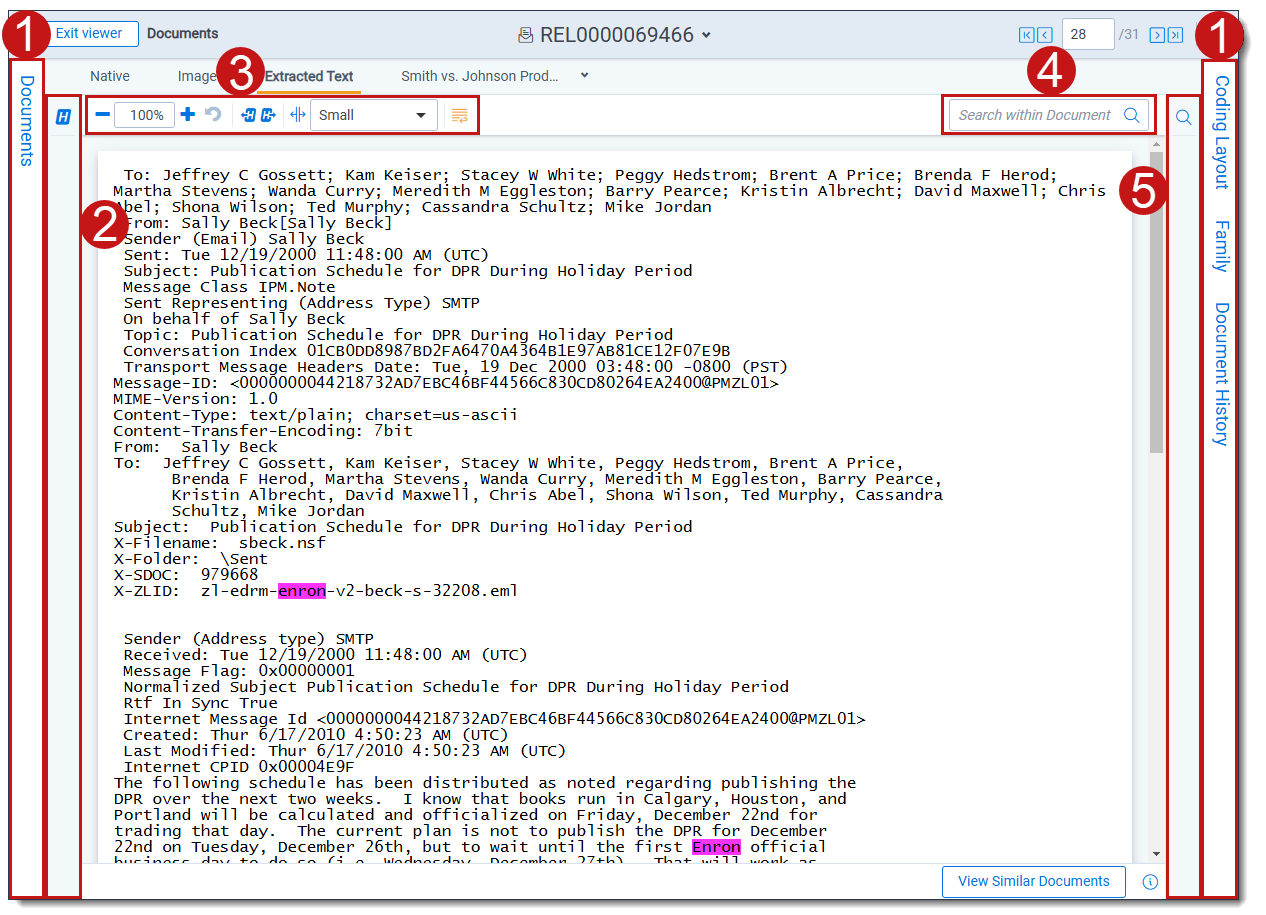The height and width of the screenshot is (915, 1266).
Task: Click the highlighted Enron before official
Action: click(716, 847)
